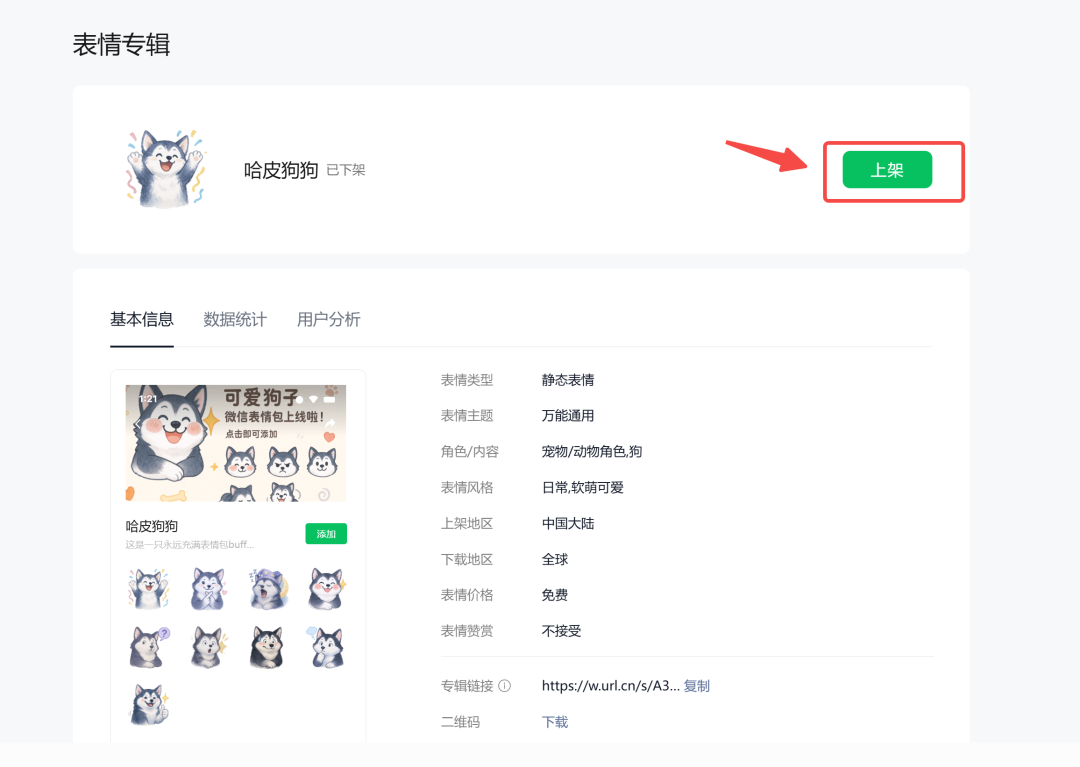Click the 表情主题 field label

point(467,416)
